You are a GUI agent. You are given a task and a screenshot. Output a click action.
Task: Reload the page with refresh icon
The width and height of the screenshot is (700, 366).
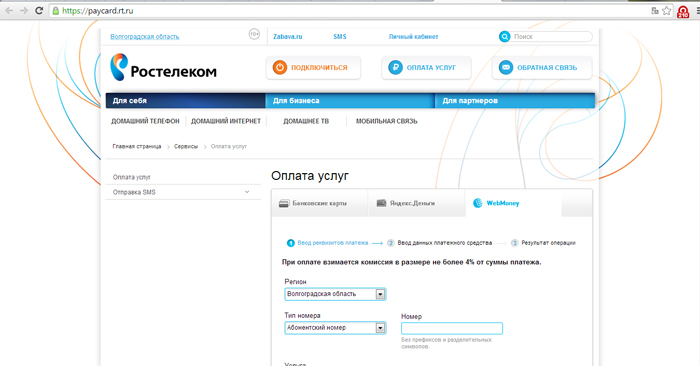[x=39, y=11]
